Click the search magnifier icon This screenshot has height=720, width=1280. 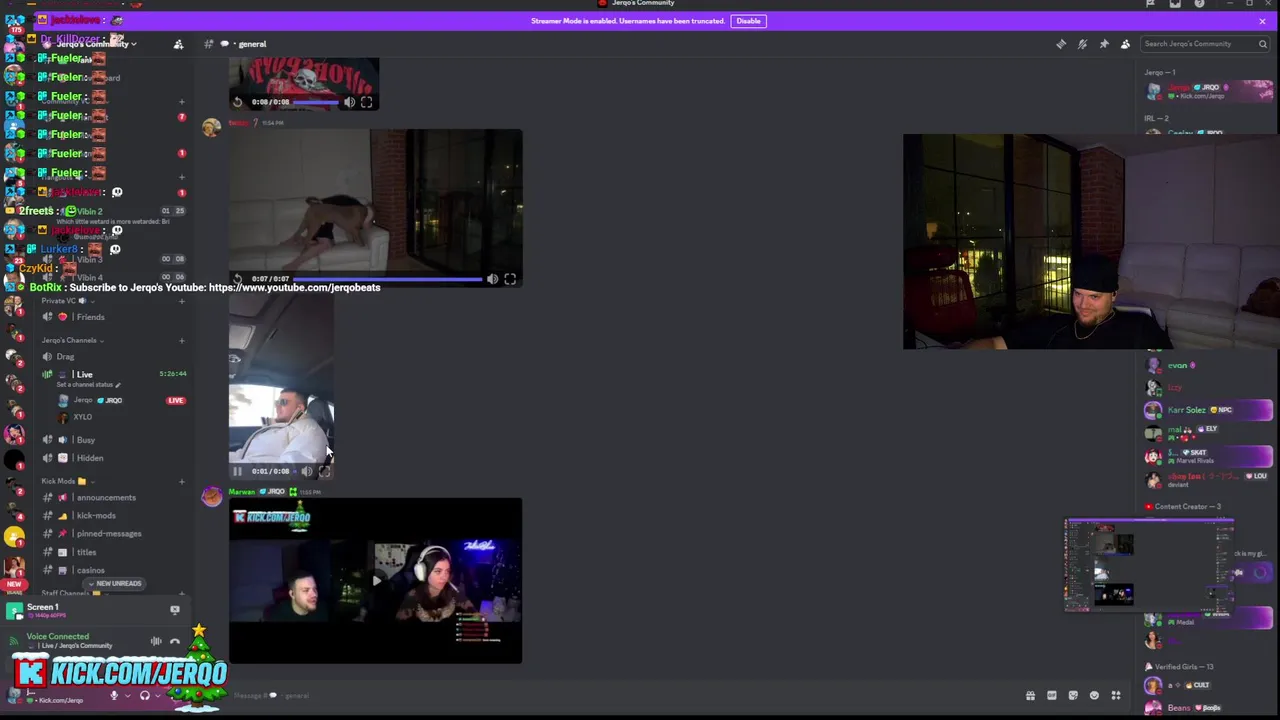[1263, 44]
